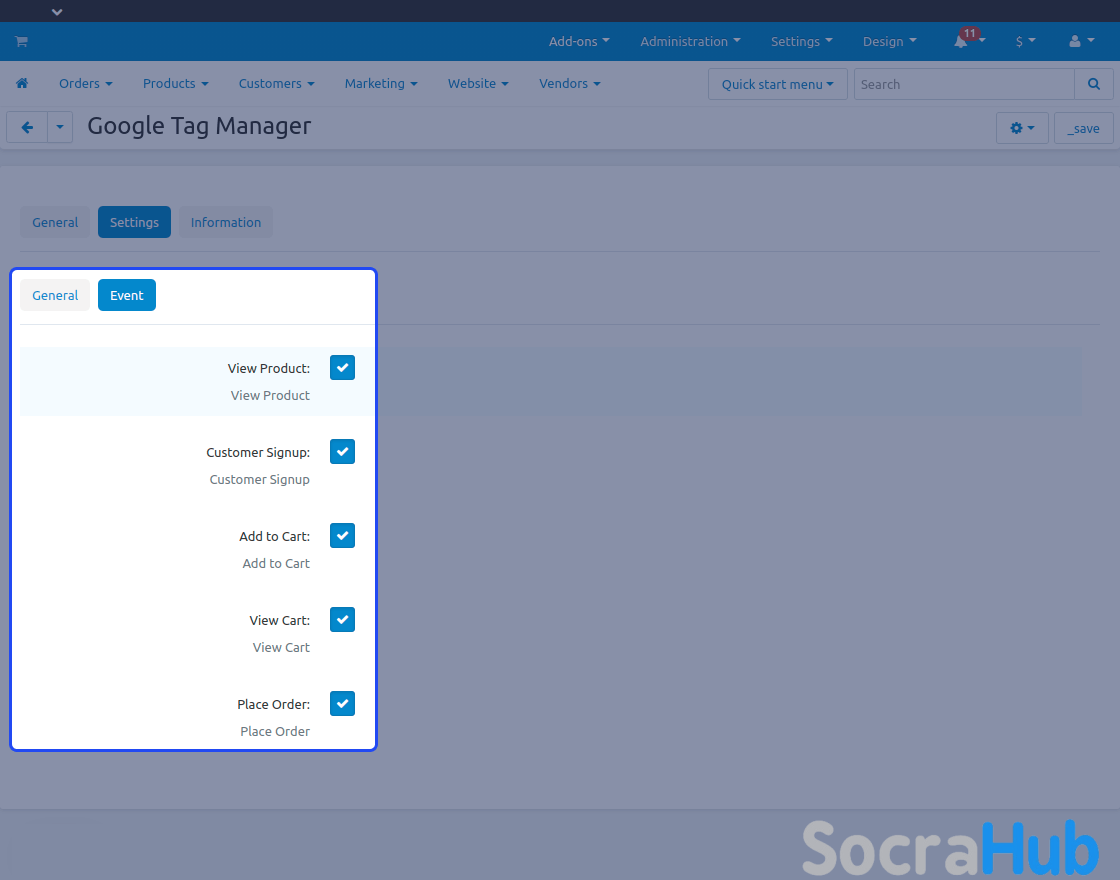Click the View Cart label
Screen dimensions: 1120x880
[x=279, y=621]
